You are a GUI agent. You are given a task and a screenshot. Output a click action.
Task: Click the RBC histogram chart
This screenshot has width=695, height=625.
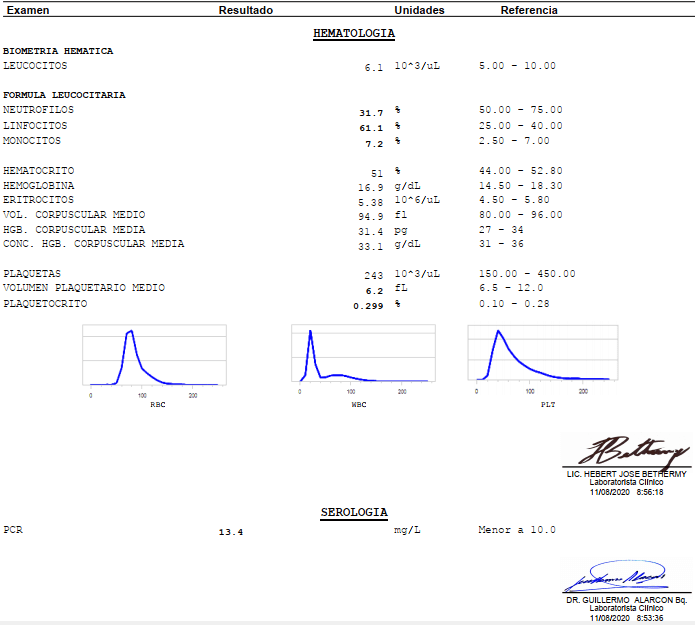157,357
